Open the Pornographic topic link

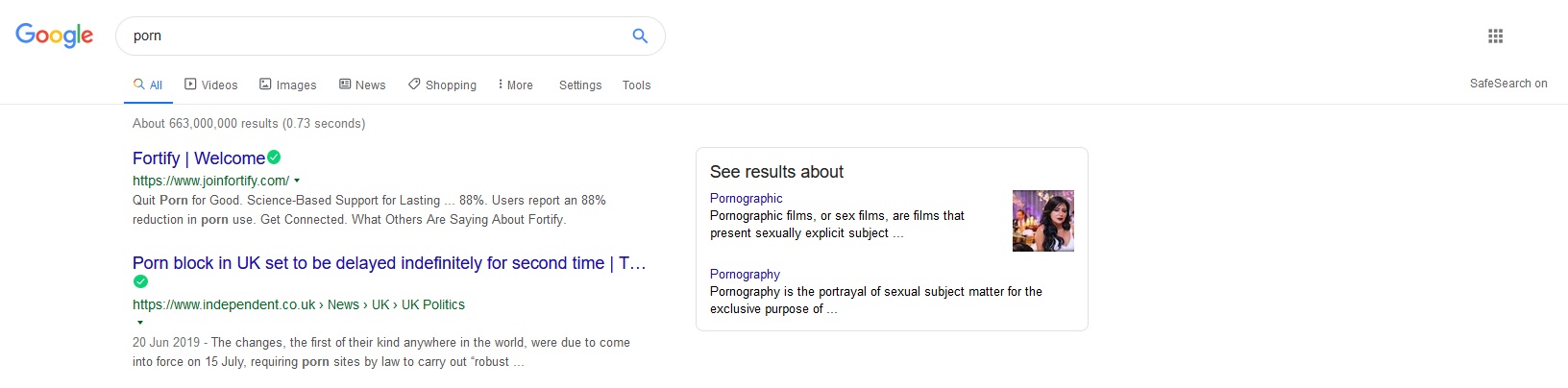pos(747,198)
